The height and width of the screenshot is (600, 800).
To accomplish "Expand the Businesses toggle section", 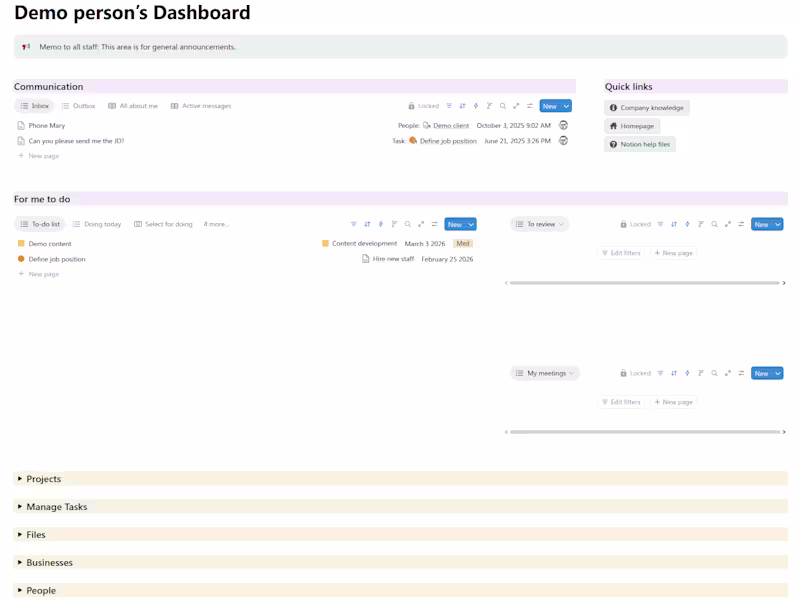I will point(20,562).
